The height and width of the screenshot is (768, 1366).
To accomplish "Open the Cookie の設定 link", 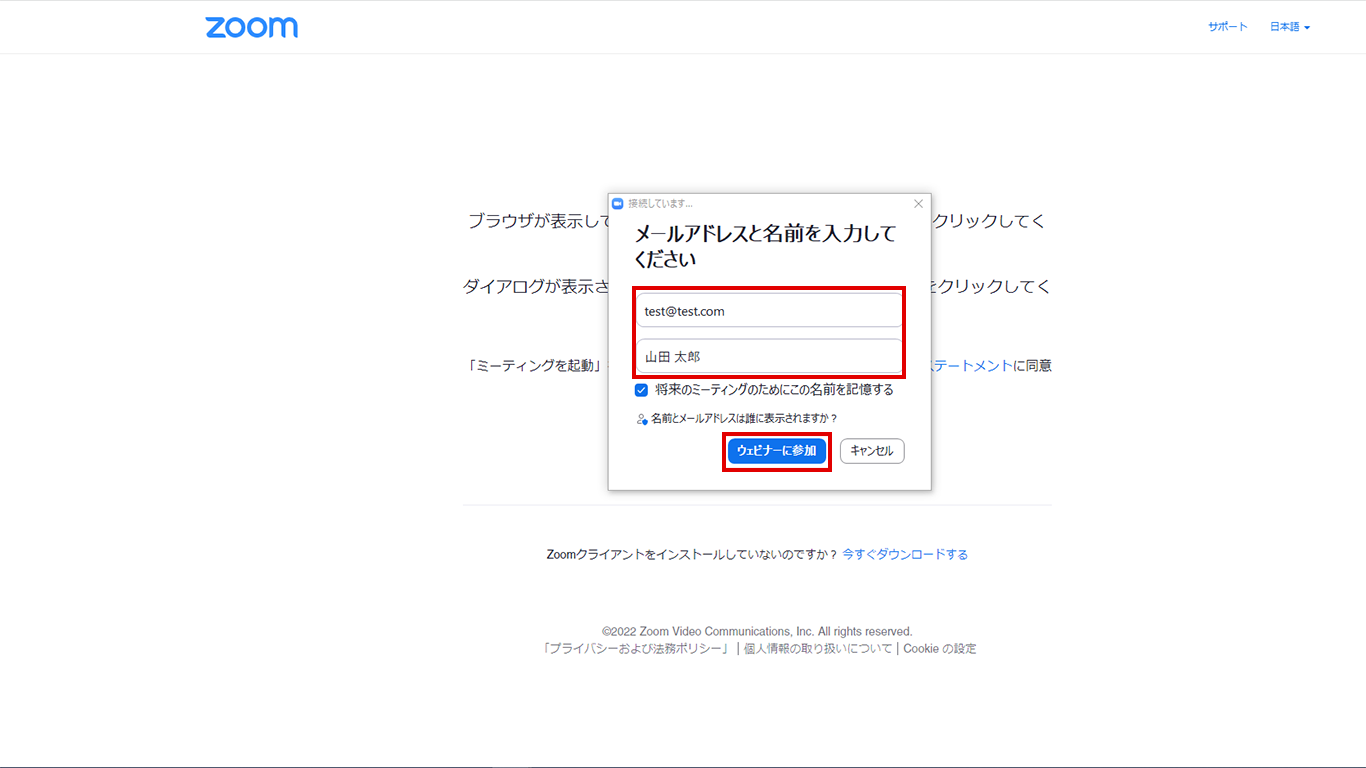I will click(940, 648).
